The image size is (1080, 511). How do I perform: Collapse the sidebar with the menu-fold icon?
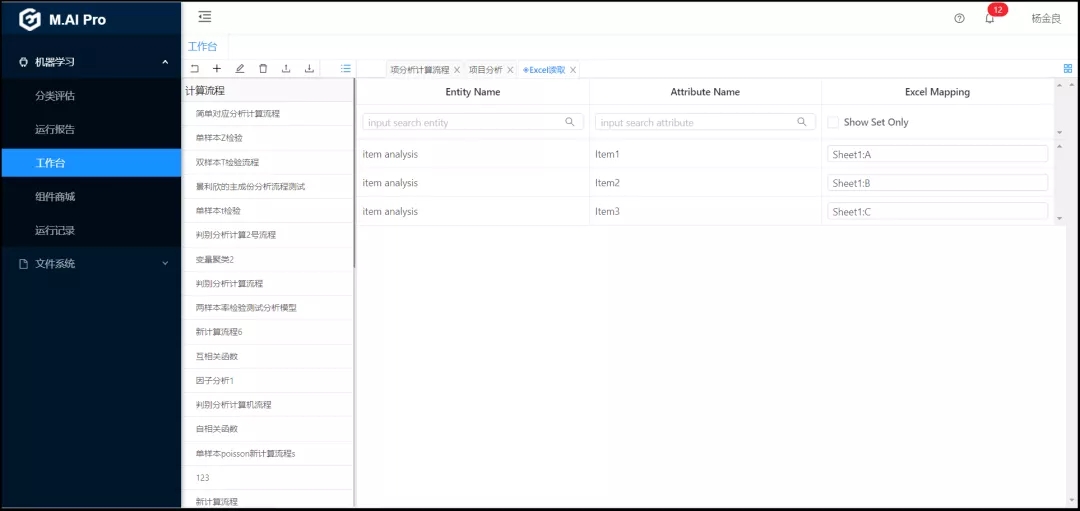204,17
